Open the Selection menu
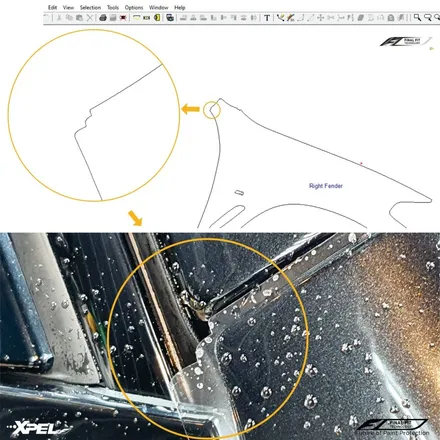 tap(90, 7)
